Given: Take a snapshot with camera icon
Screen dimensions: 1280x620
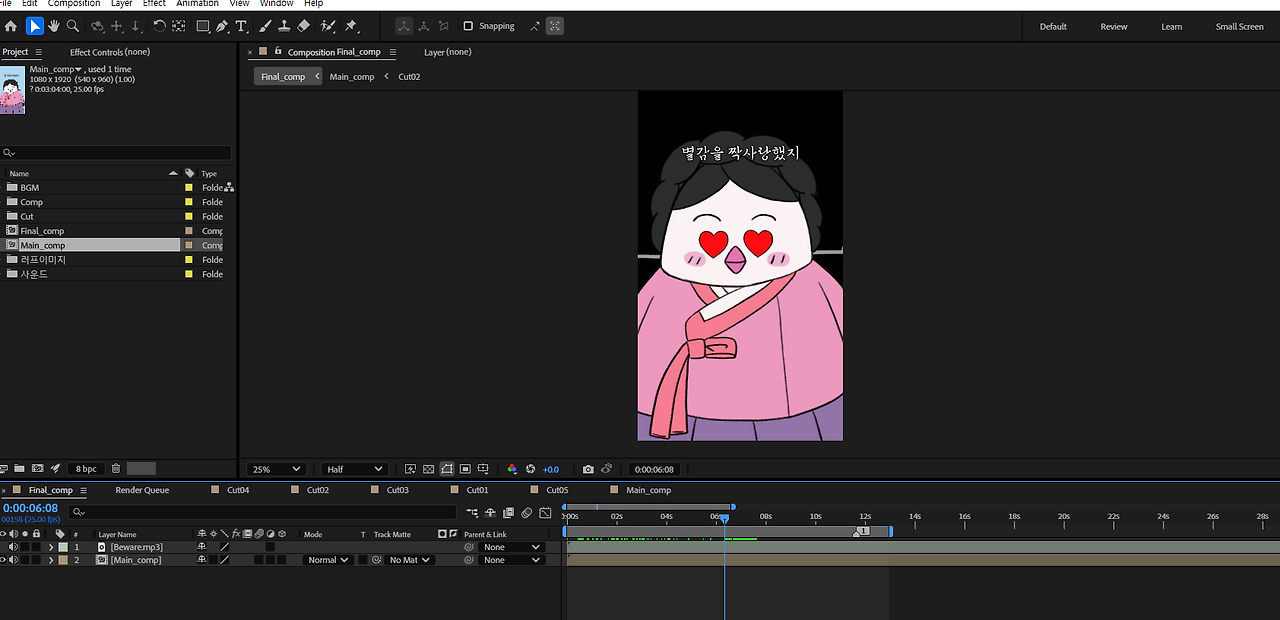Looking at the screenshot, I should click(588, 469).
